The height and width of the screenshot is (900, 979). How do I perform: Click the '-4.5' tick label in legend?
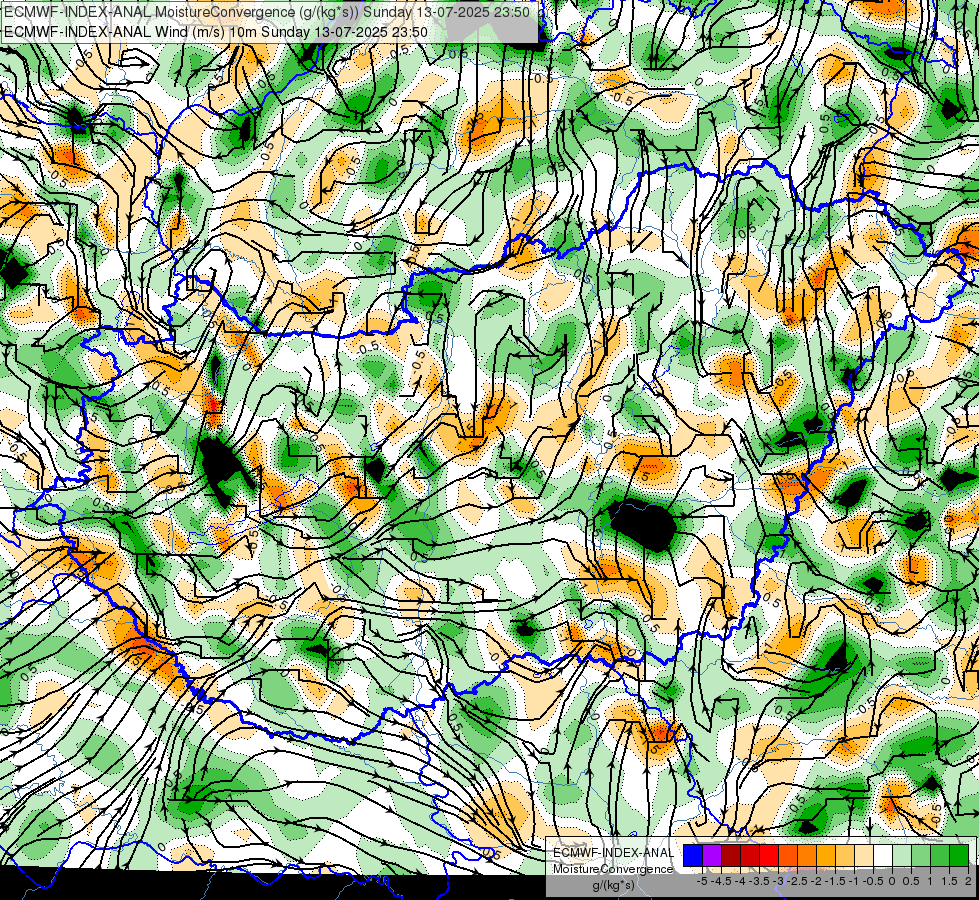[x=721, y=881]
